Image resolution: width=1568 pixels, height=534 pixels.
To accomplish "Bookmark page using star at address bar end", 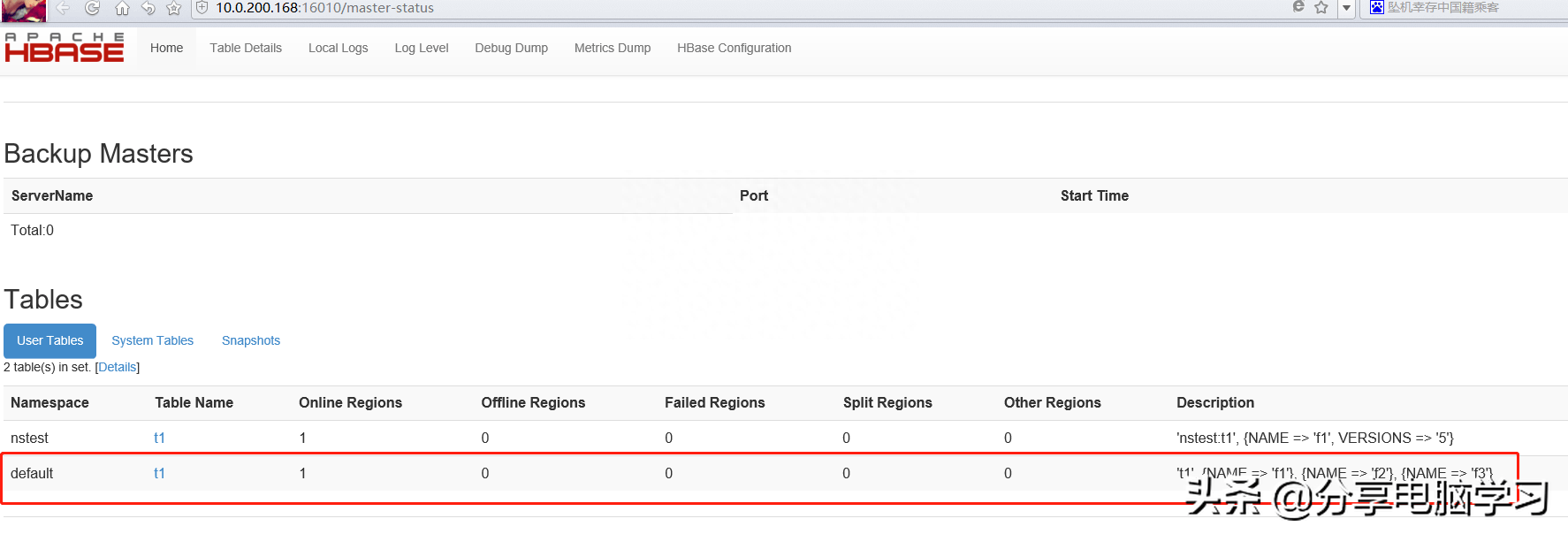I will click(1321, 7).
